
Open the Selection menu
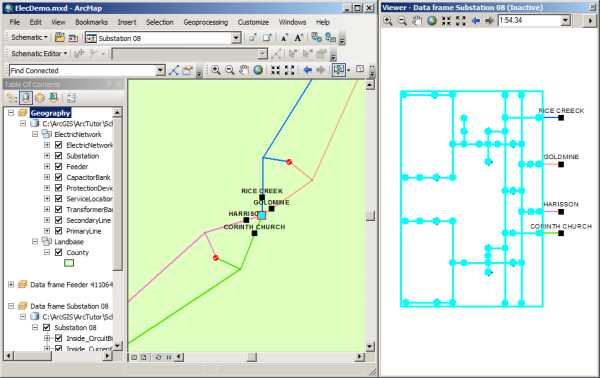click(160, 22)
